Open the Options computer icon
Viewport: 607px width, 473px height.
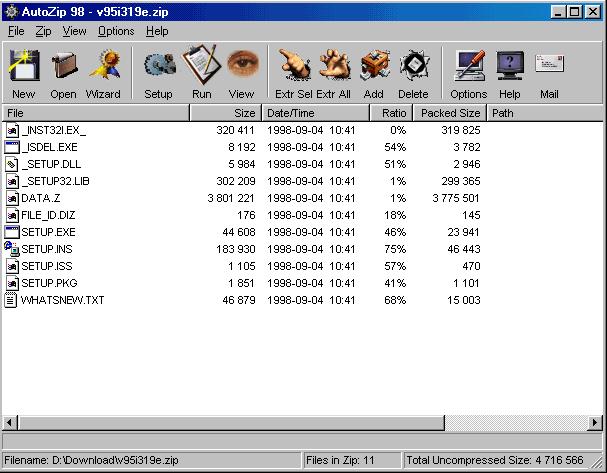(x=470, y=65)
